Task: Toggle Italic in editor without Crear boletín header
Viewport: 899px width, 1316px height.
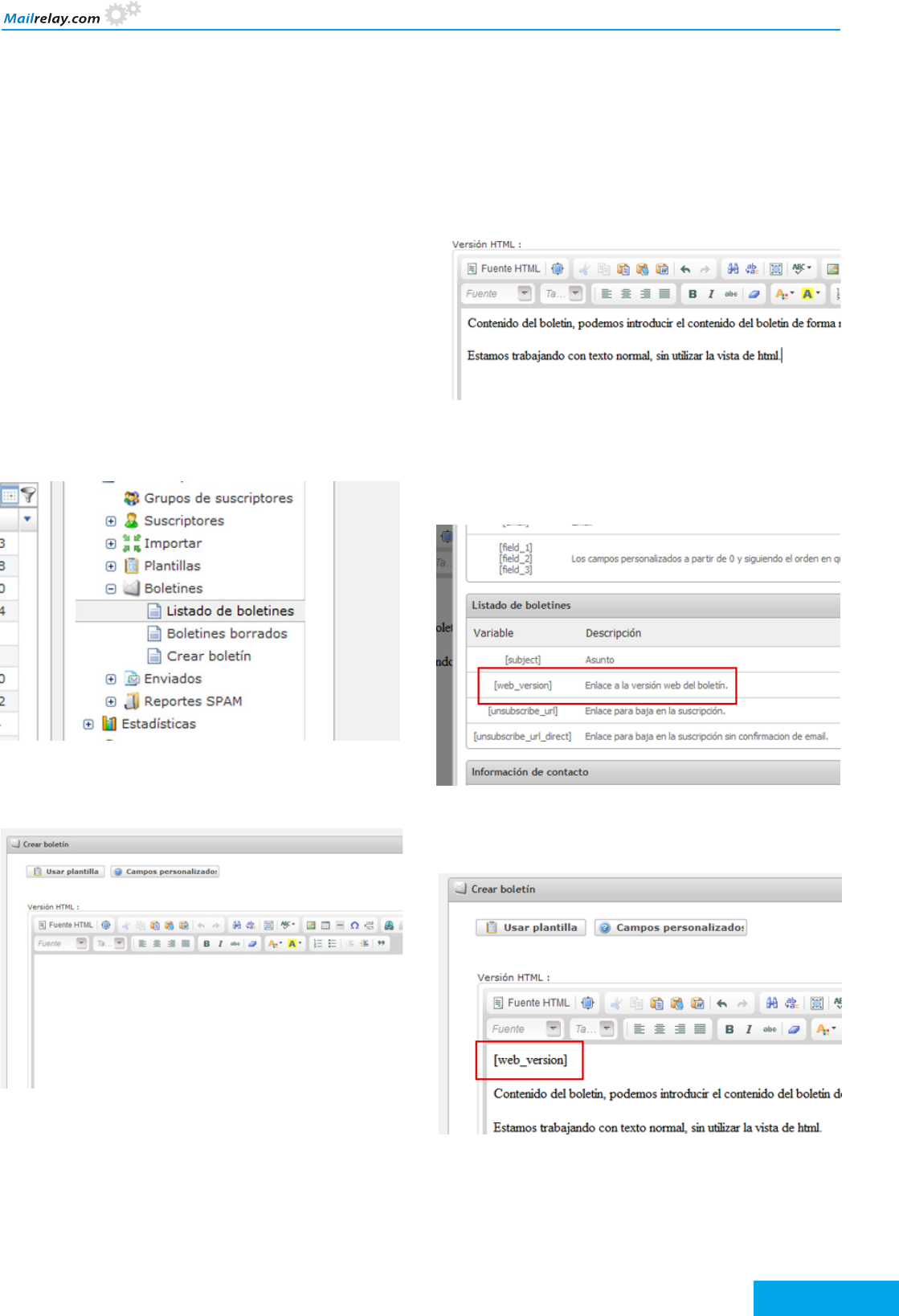Action: coord(711,294)
